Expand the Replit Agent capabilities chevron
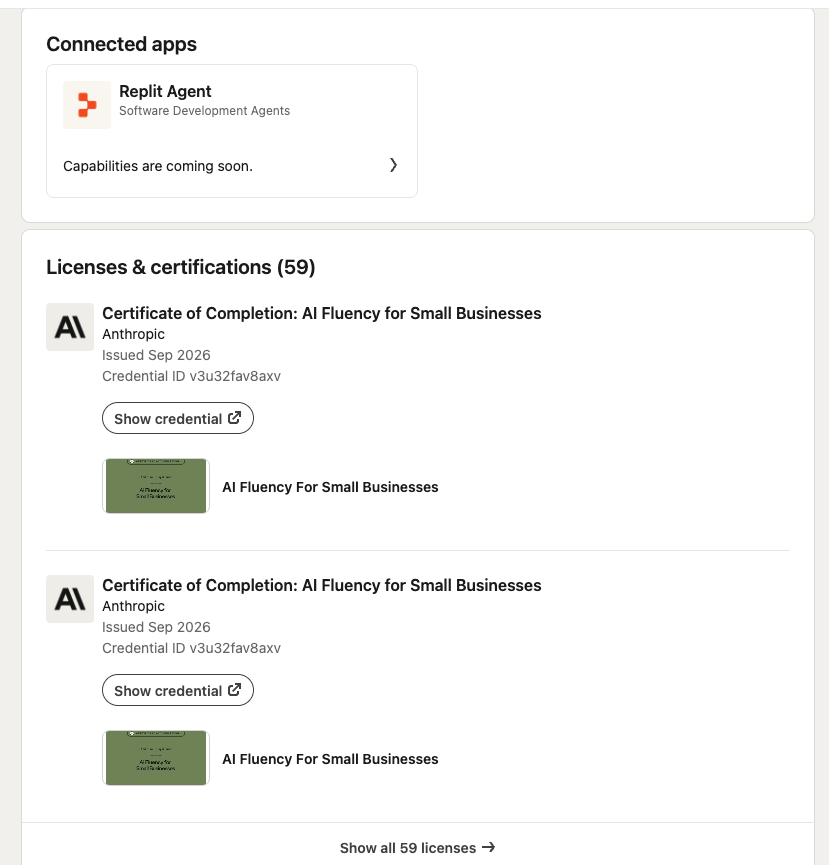829x865 pixels. pos(393,165)
